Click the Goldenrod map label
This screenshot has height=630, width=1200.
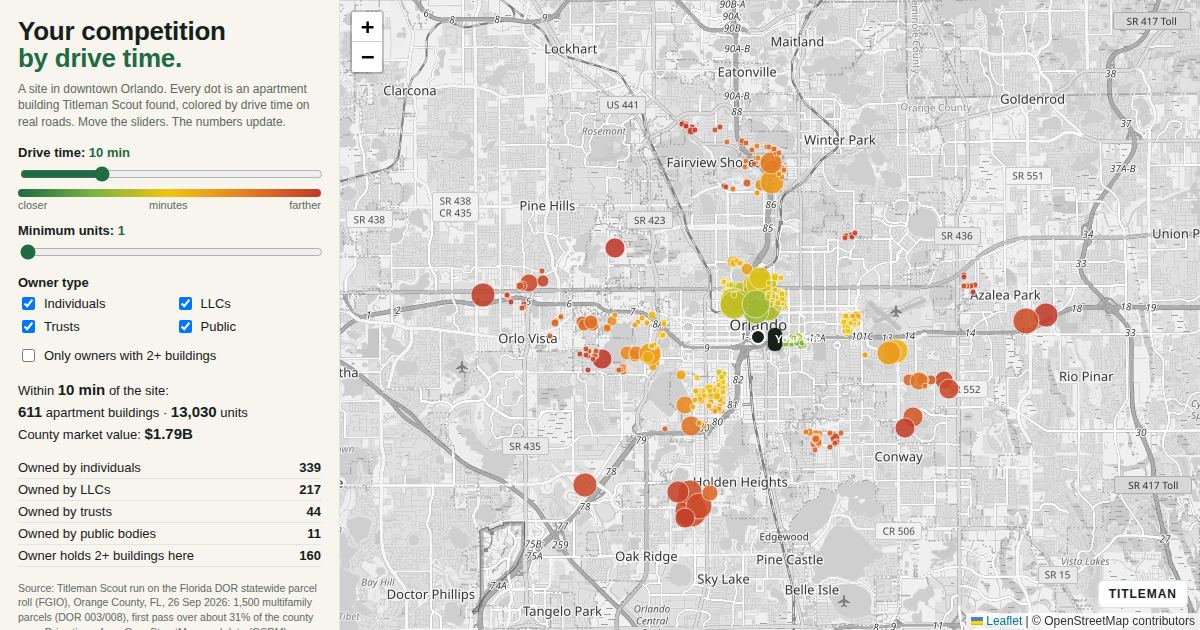click(1032, 99)
